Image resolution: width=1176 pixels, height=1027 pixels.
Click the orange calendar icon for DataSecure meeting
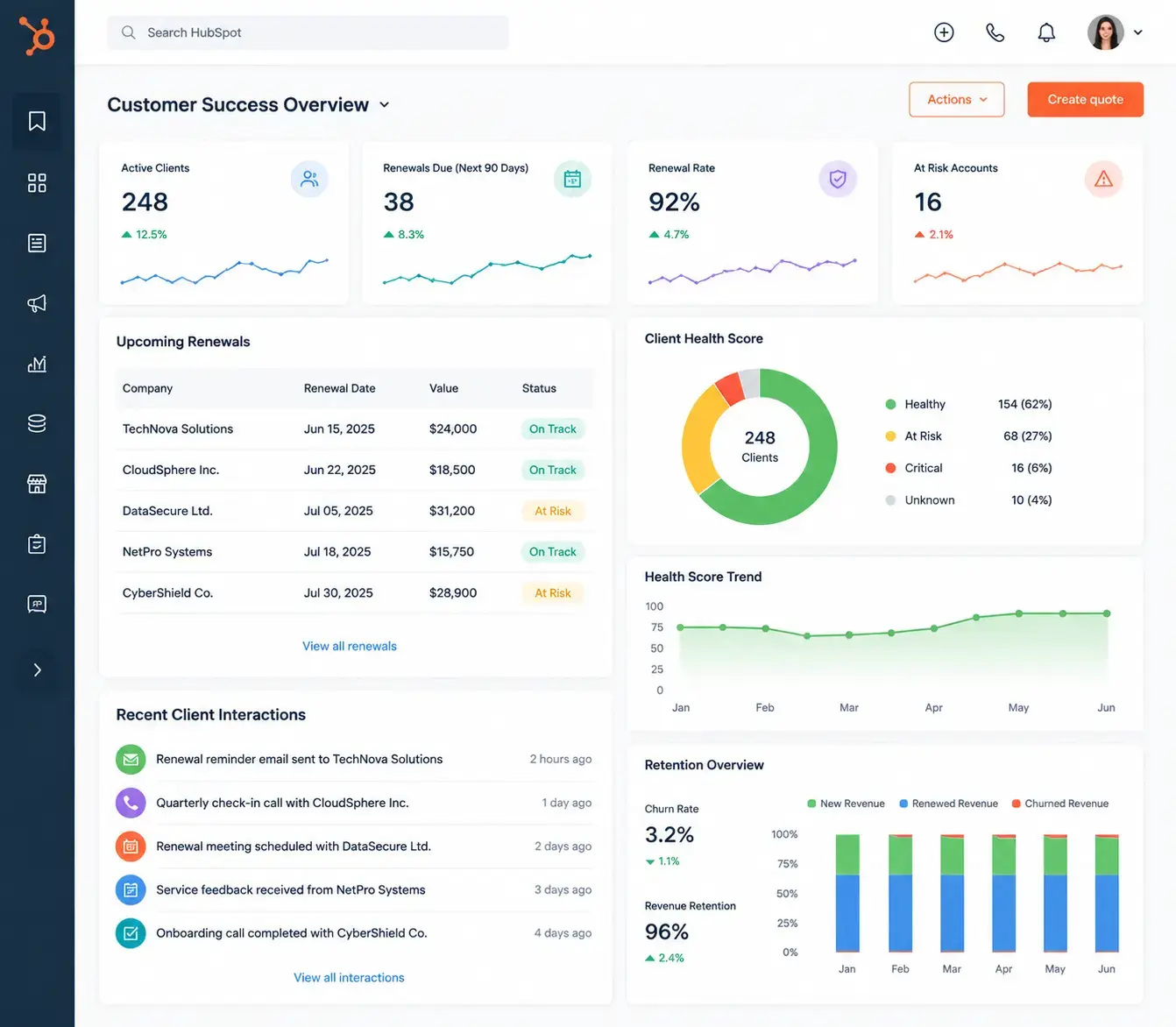coord(131,846)
